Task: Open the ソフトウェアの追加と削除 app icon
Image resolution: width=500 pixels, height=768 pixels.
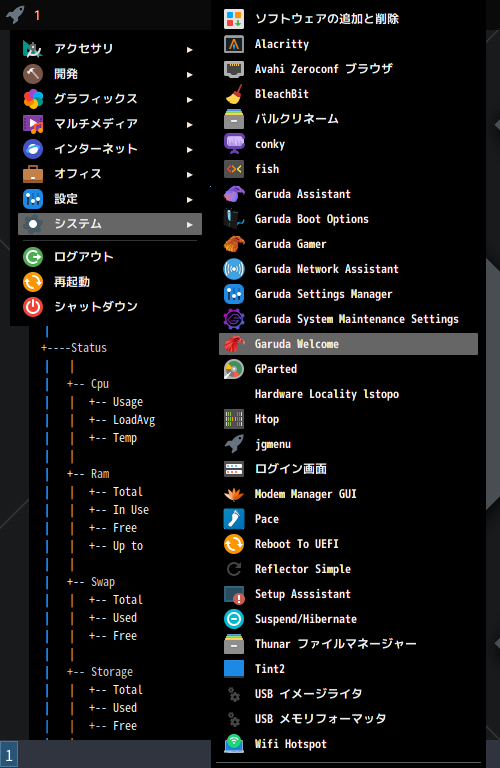Action: 234,19
